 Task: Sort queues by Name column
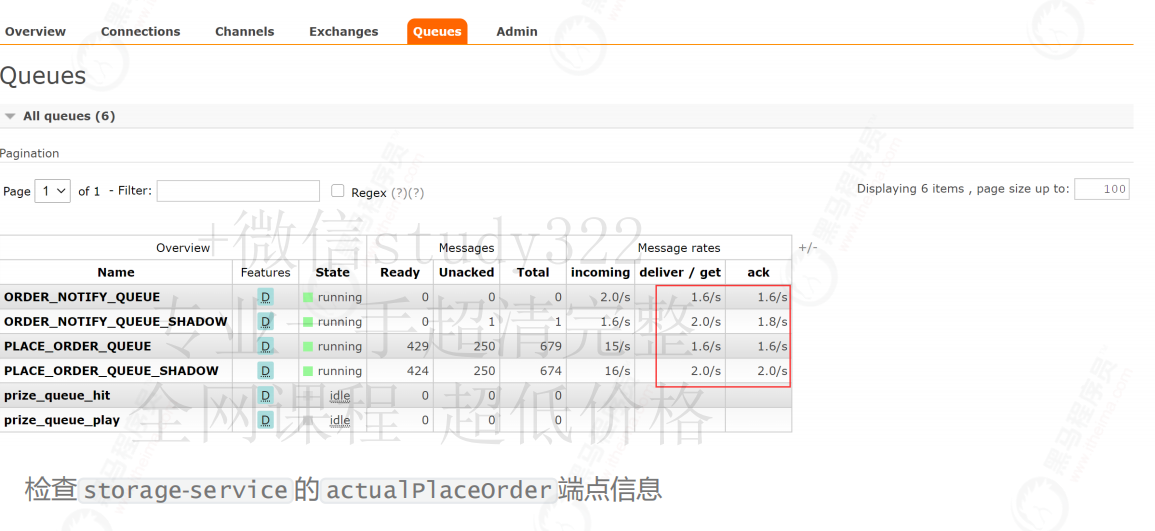(116, 272)
